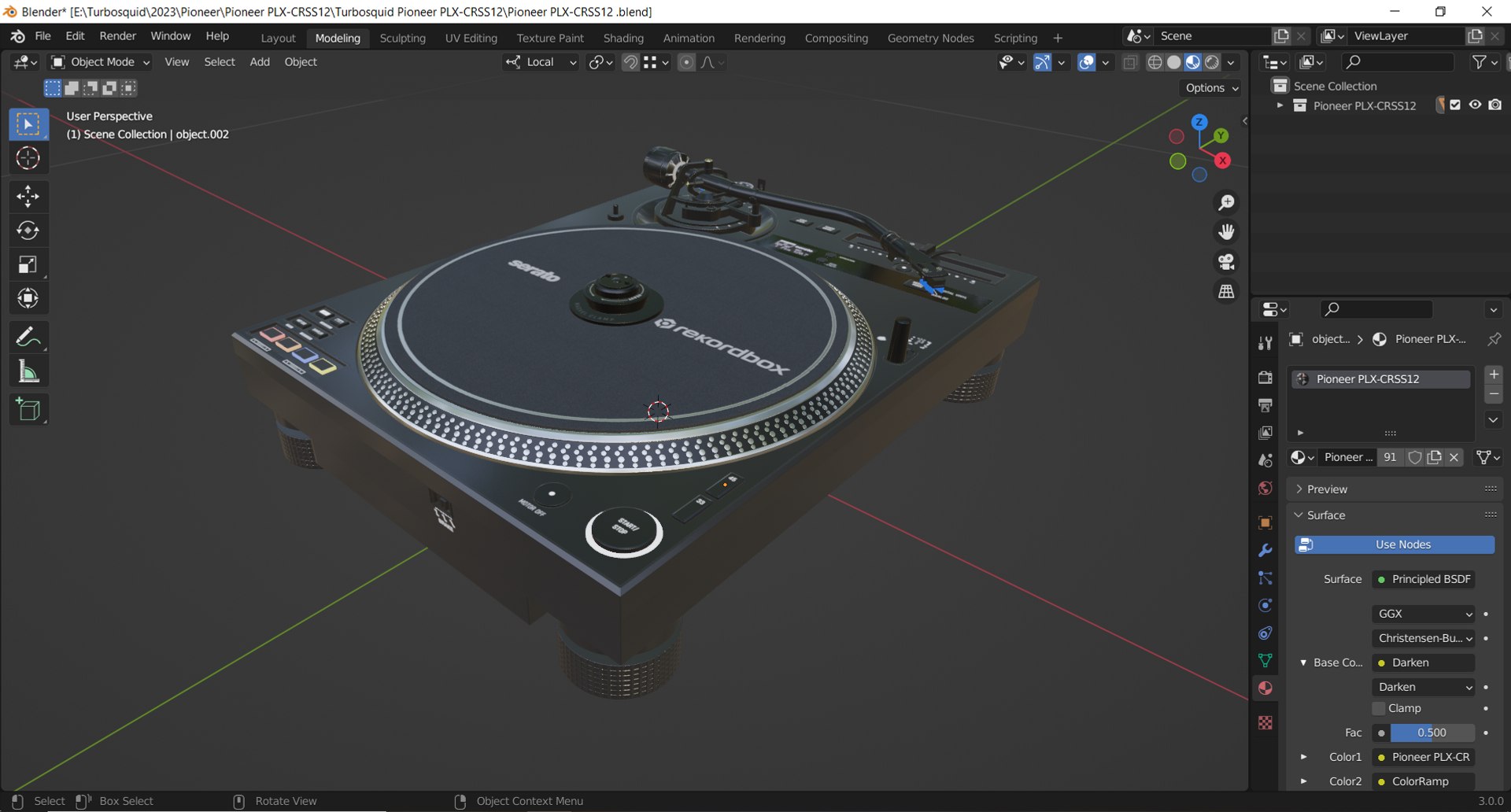Screen dimensions: 1511x812
Task: Select the Select Box tool
Action: (28, 124)
